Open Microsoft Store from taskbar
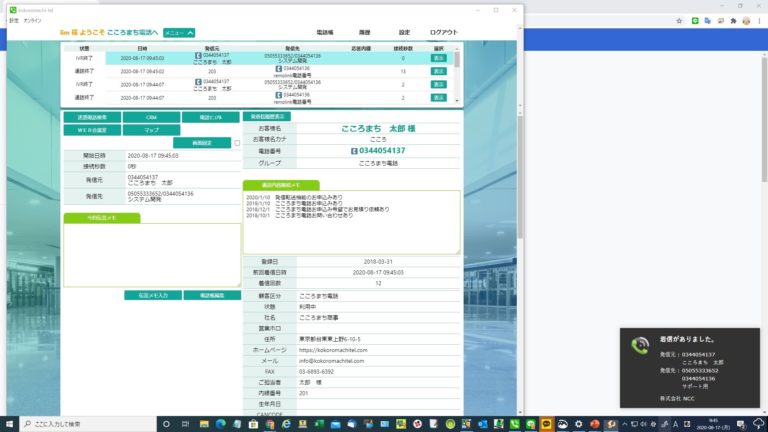The image size is (768, 432). (x=253, y=424)
